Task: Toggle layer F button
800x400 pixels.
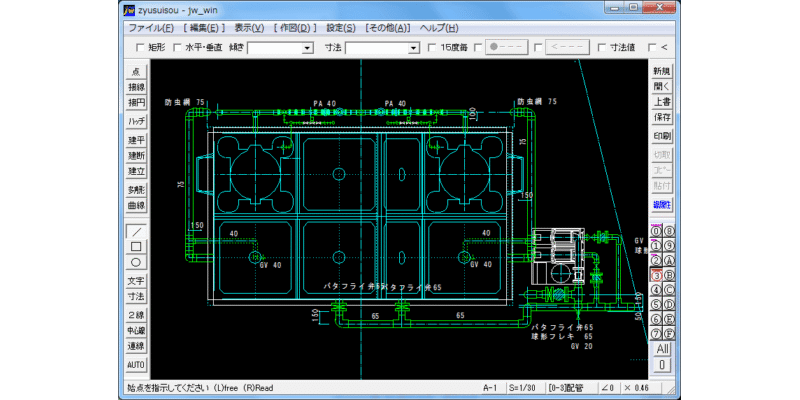Action: click(x=669, y=334)
